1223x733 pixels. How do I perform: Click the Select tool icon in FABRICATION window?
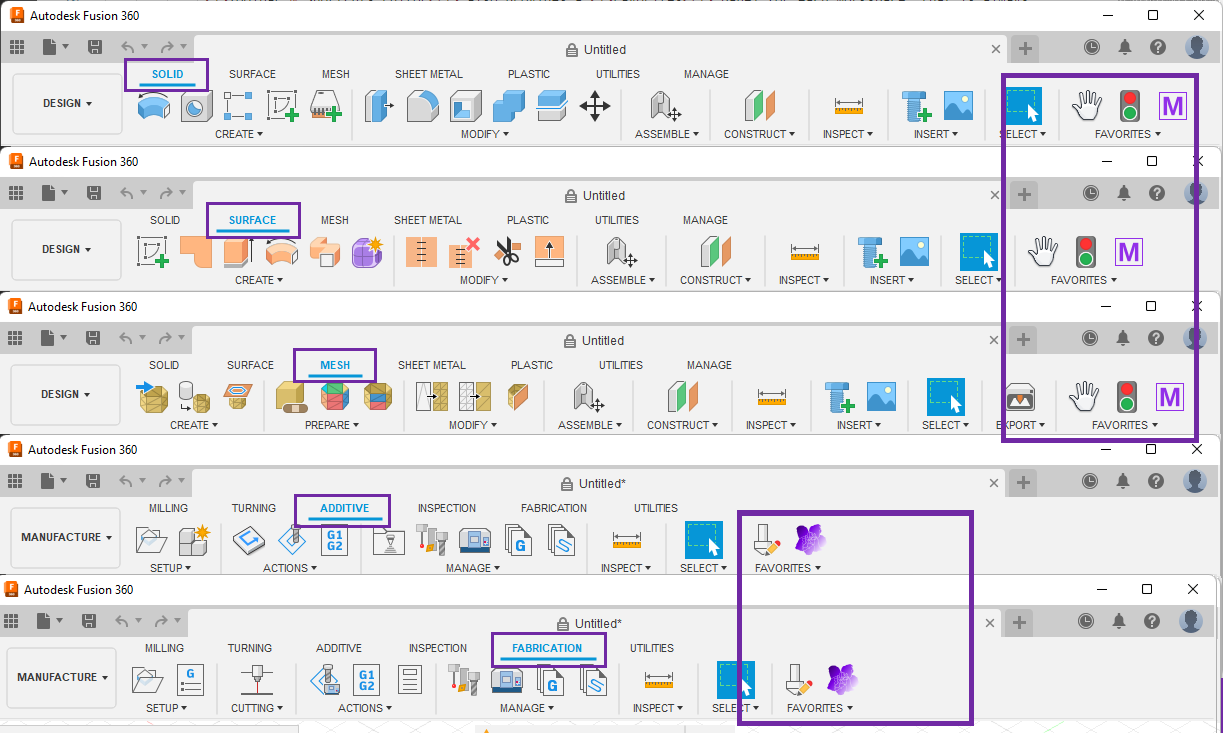pyautogui.click(x=736, y=680)
